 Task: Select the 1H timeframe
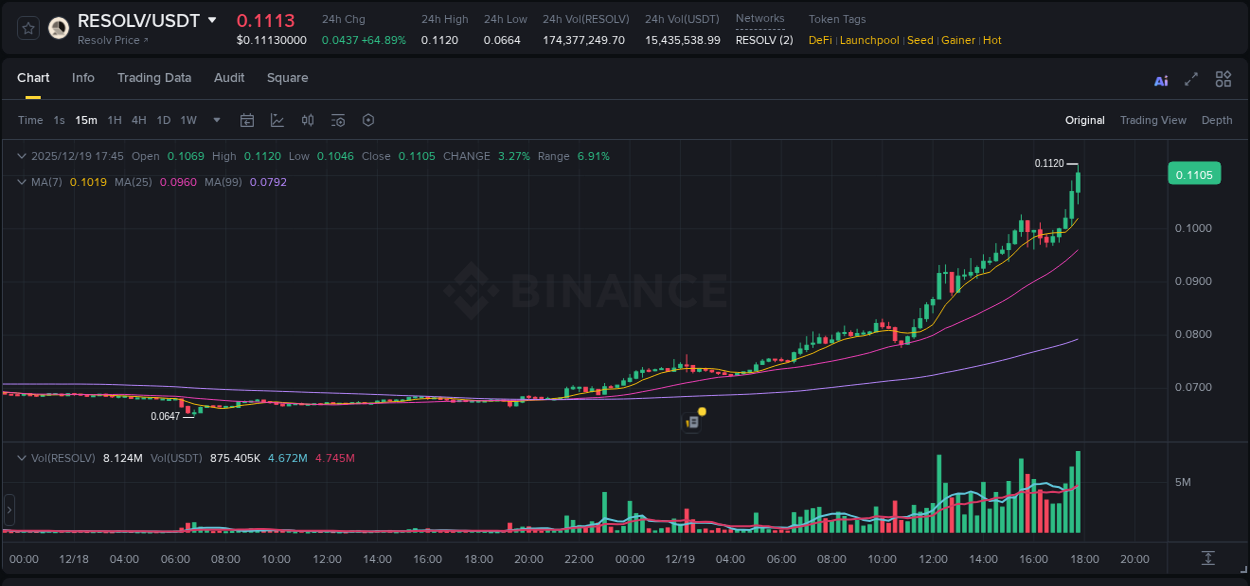point(113,120)
